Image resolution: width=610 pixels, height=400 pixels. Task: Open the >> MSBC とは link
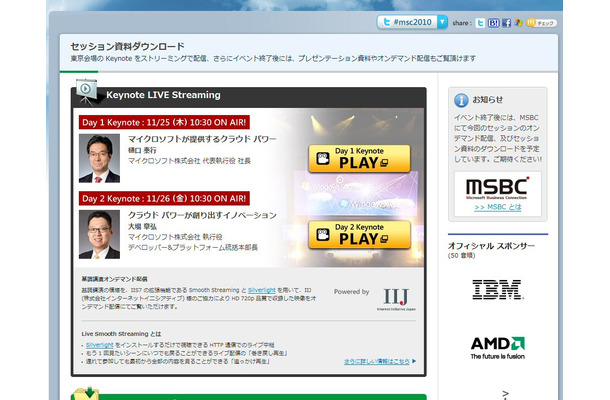click(498, 207)
